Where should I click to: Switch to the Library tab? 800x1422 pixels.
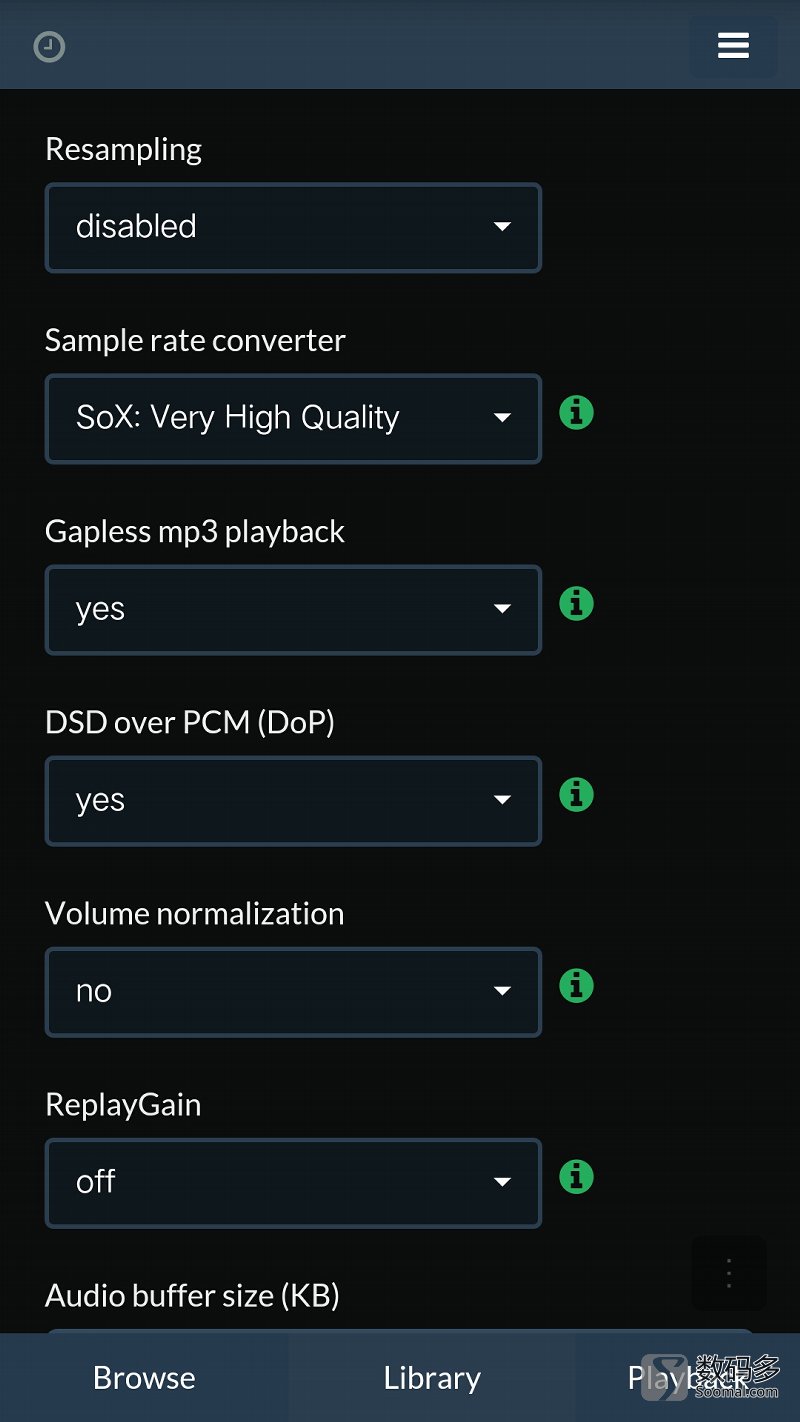click(432, 1377)
